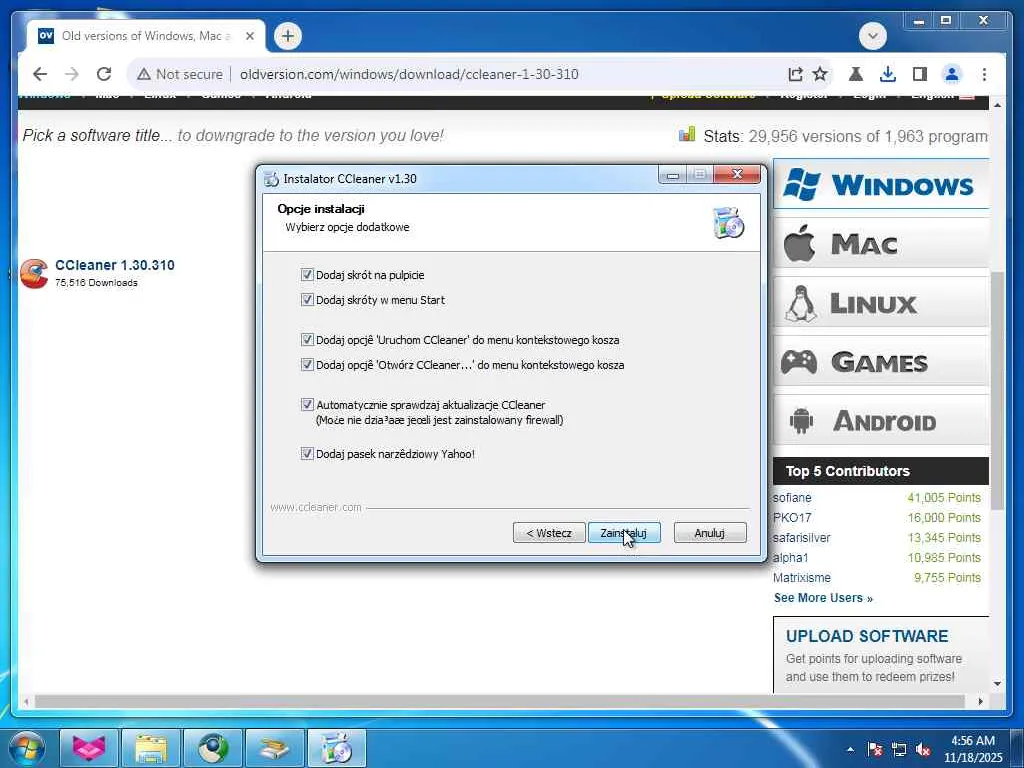Click the Zainstaluj button

(x=624, y=533)
